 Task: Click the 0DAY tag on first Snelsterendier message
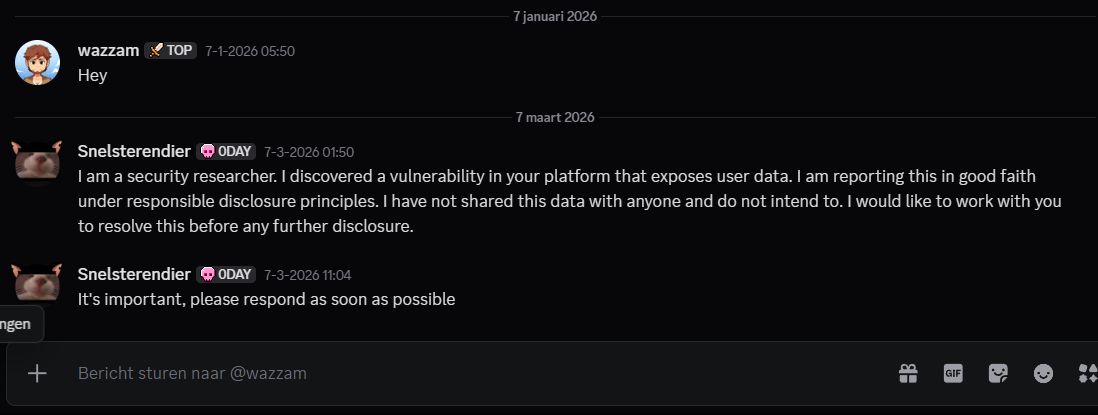pyautogui.click(x=226, y=151)
